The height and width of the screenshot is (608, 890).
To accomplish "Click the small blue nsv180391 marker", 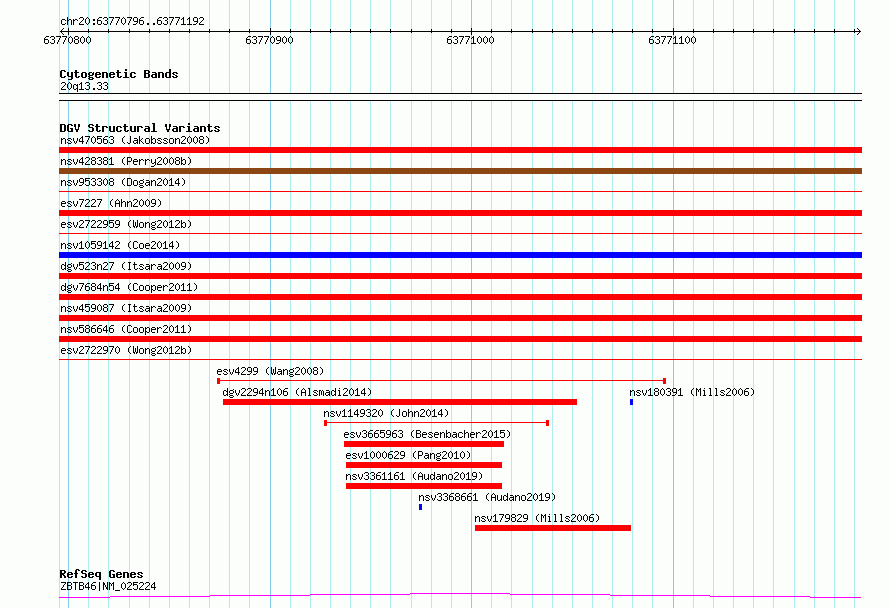I will (x=631, y=402).
